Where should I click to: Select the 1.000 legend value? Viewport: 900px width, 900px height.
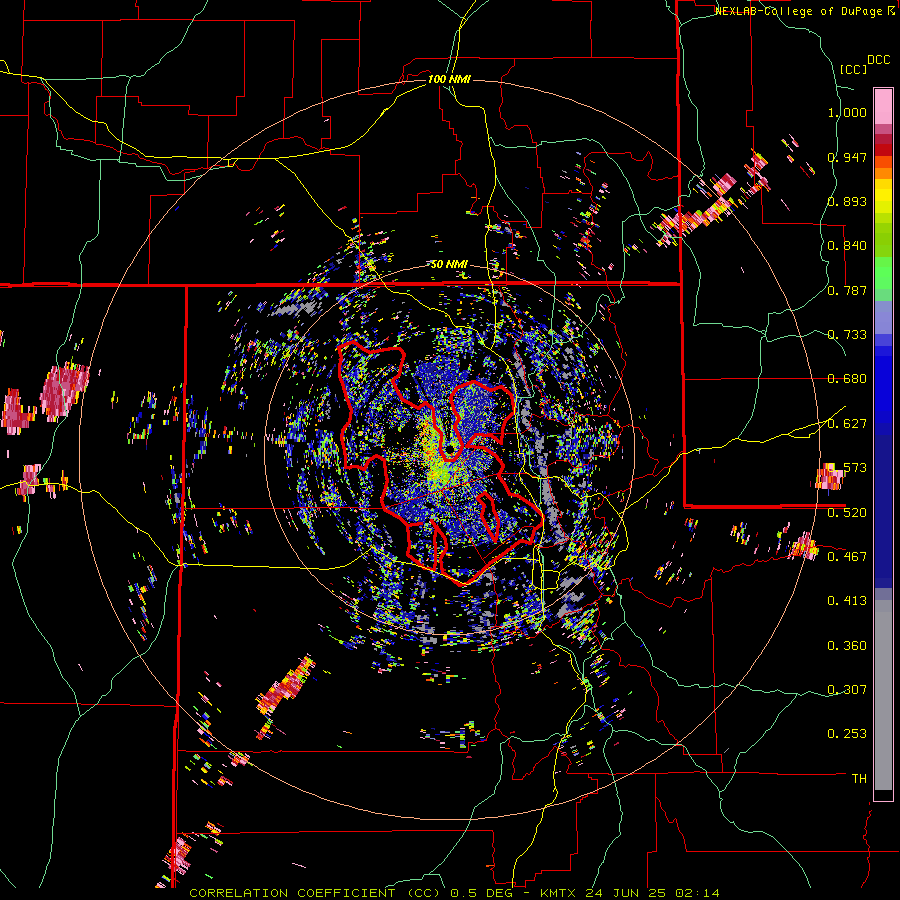[847, 112]
